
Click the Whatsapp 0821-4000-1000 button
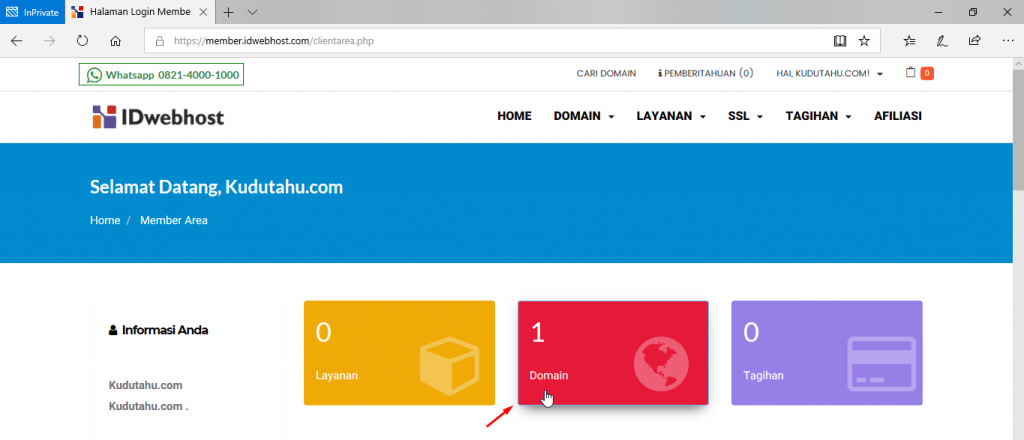[x=161, y=74]
